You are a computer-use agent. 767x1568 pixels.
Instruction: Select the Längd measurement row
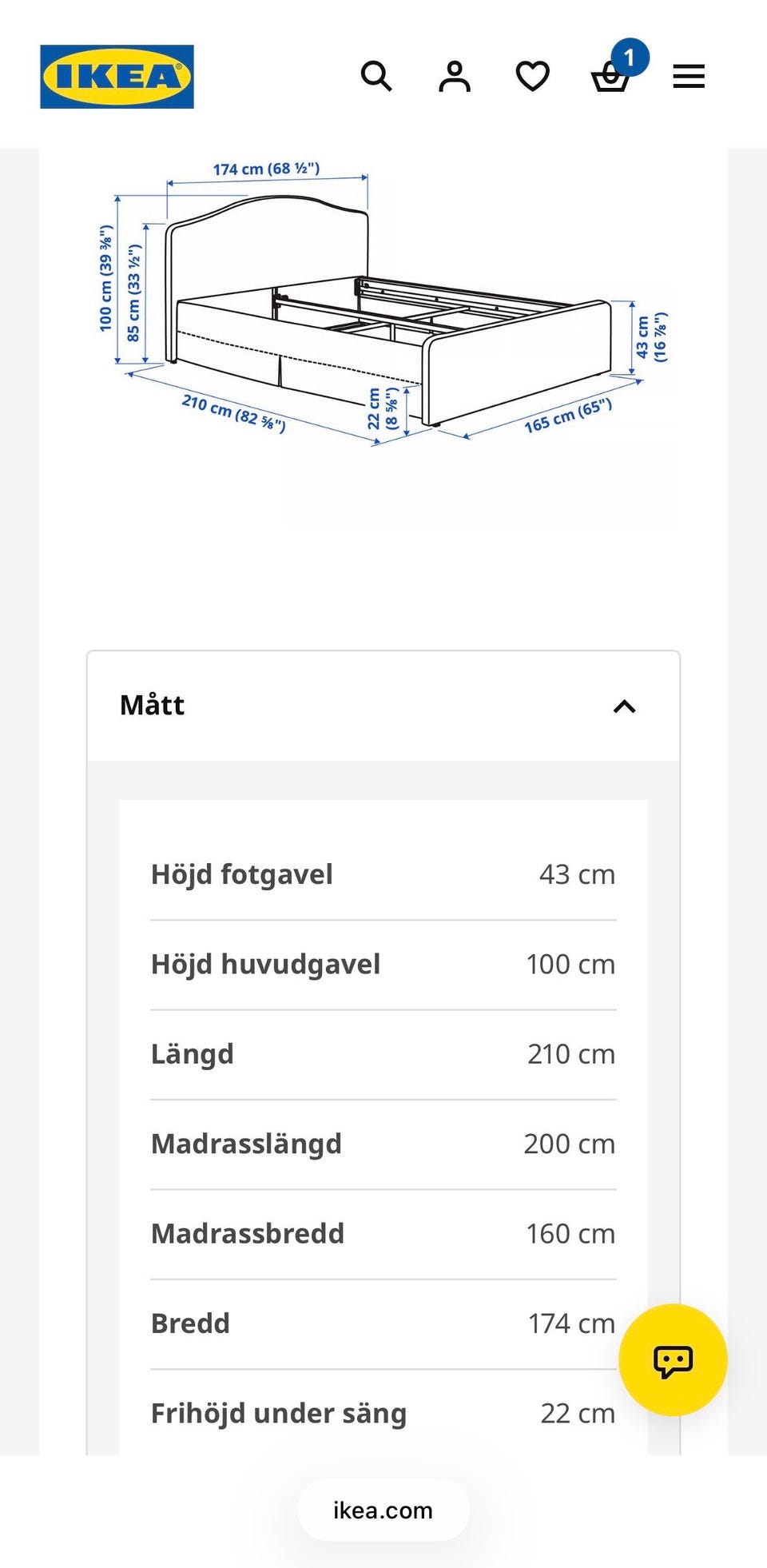click(x=383, y=1055)
